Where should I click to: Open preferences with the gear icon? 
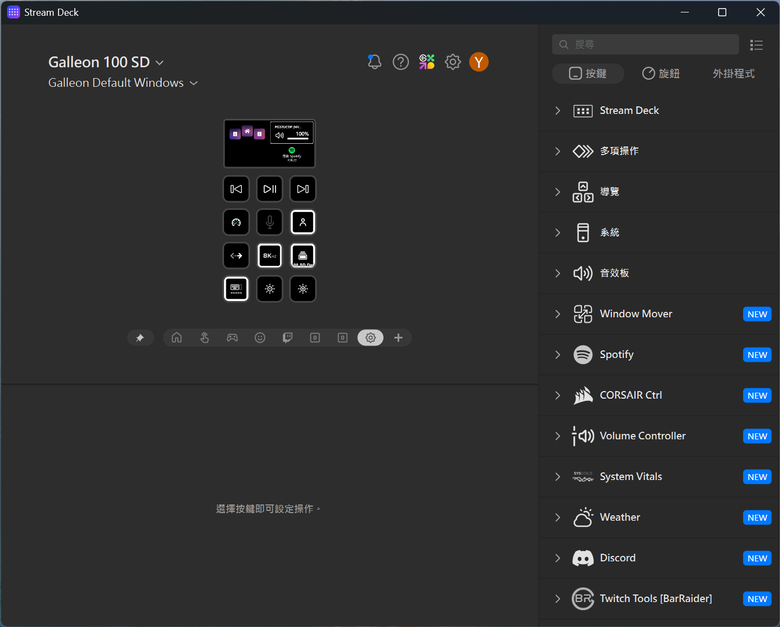point(453,62)
